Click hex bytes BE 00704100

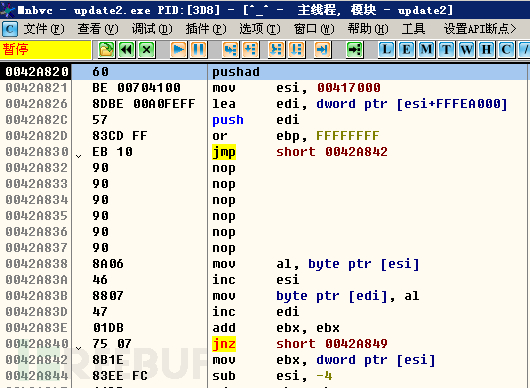pyautogui.click(x=136, y=88)
